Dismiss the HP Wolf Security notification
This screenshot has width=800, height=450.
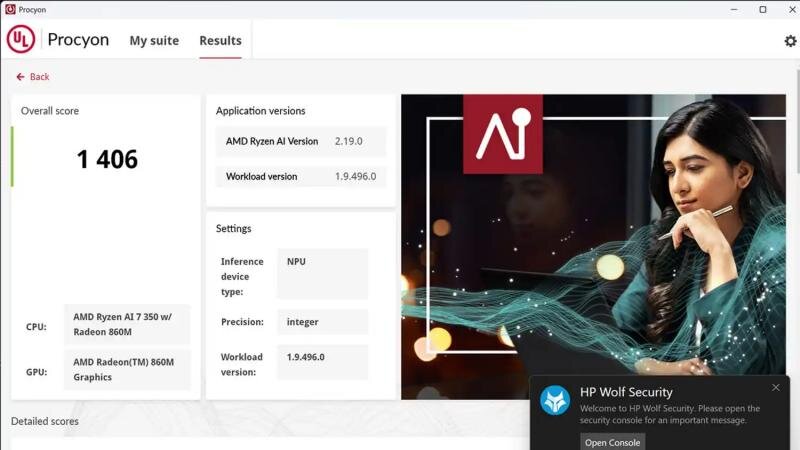click(x=776, y=388)
